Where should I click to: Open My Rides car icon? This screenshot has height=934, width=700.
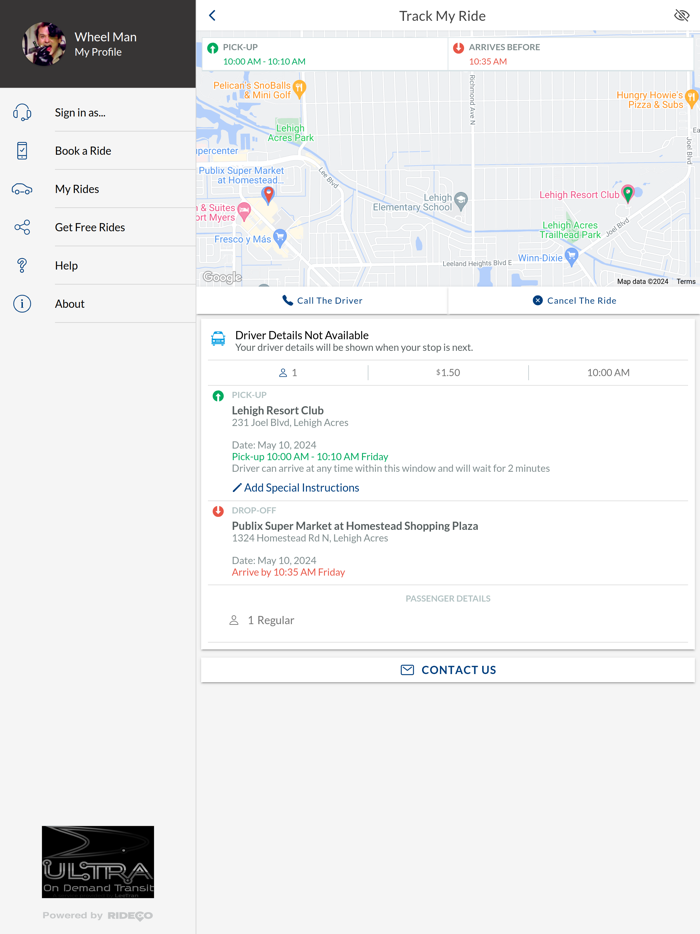pos(22,189)
